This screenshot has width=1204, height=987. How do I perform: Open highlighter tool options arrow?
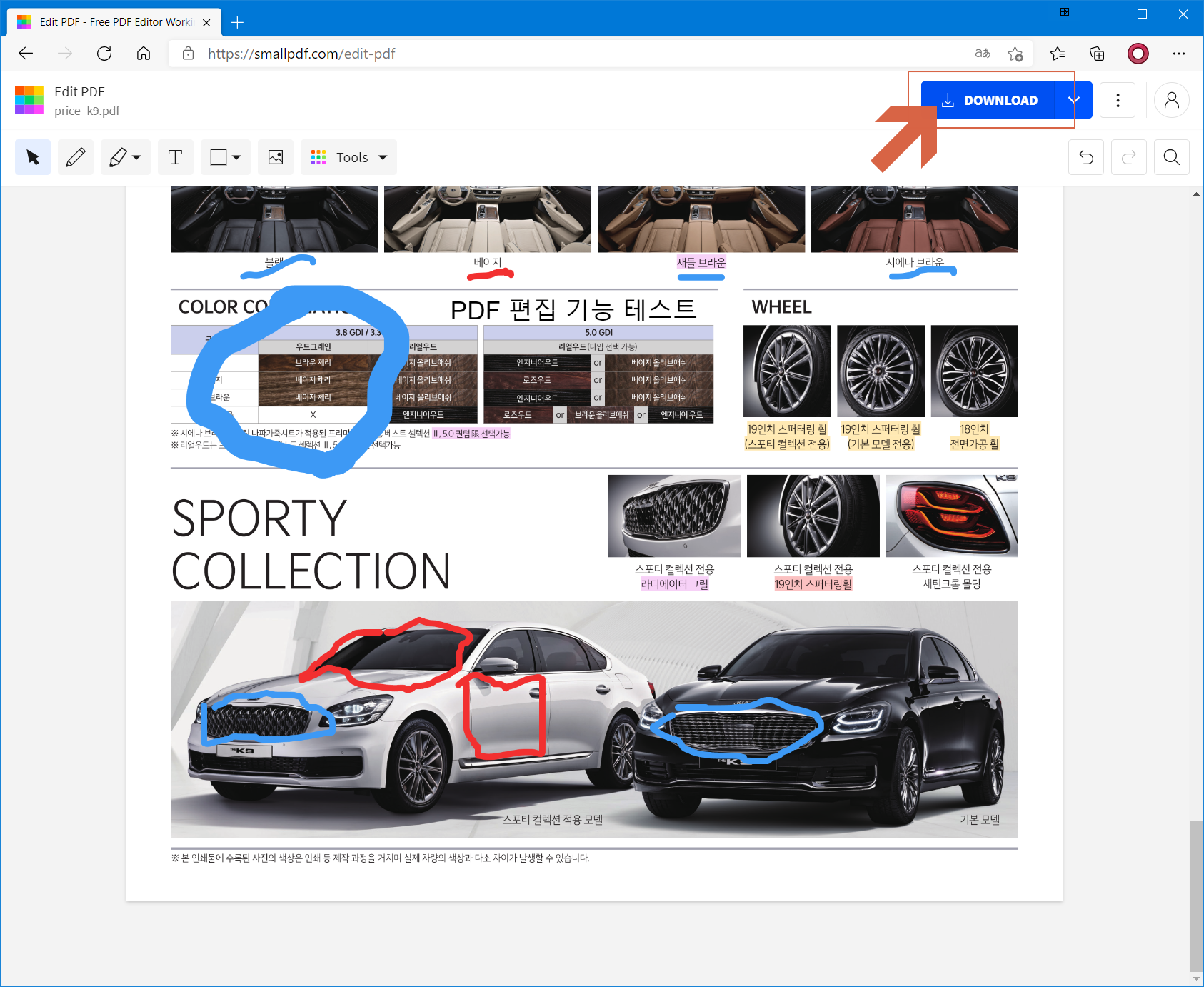coord(136,157)
